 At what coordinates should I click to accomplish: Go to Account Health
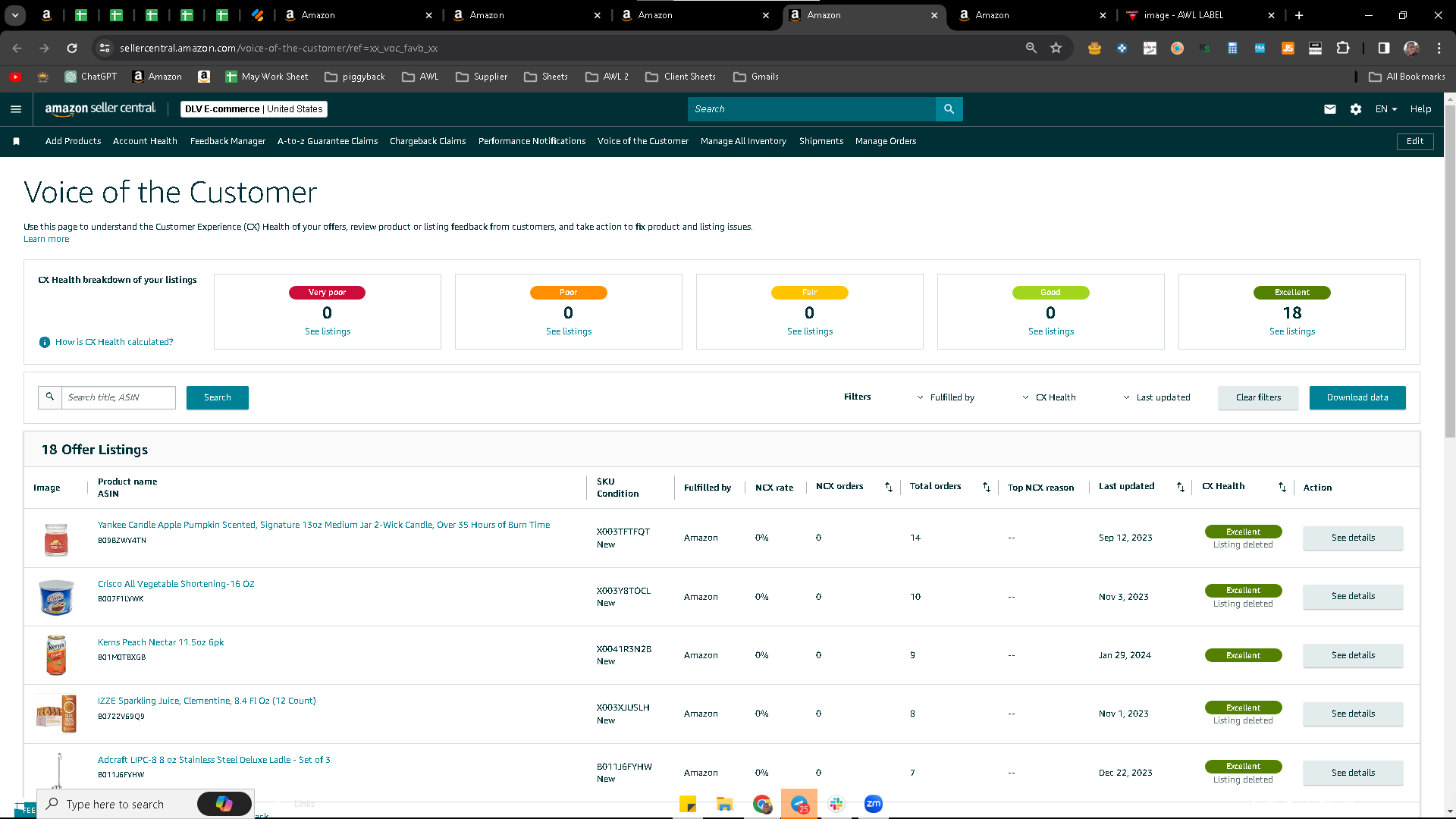click(145, 141)
